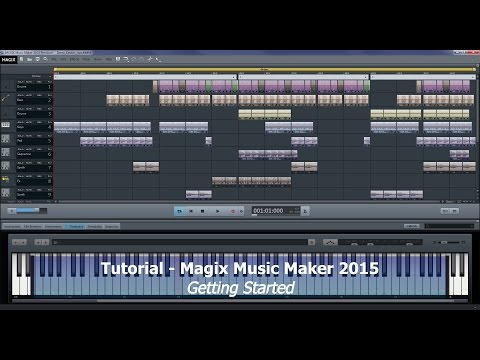Toggle Mute on Bass track 2

click(29, 95)
